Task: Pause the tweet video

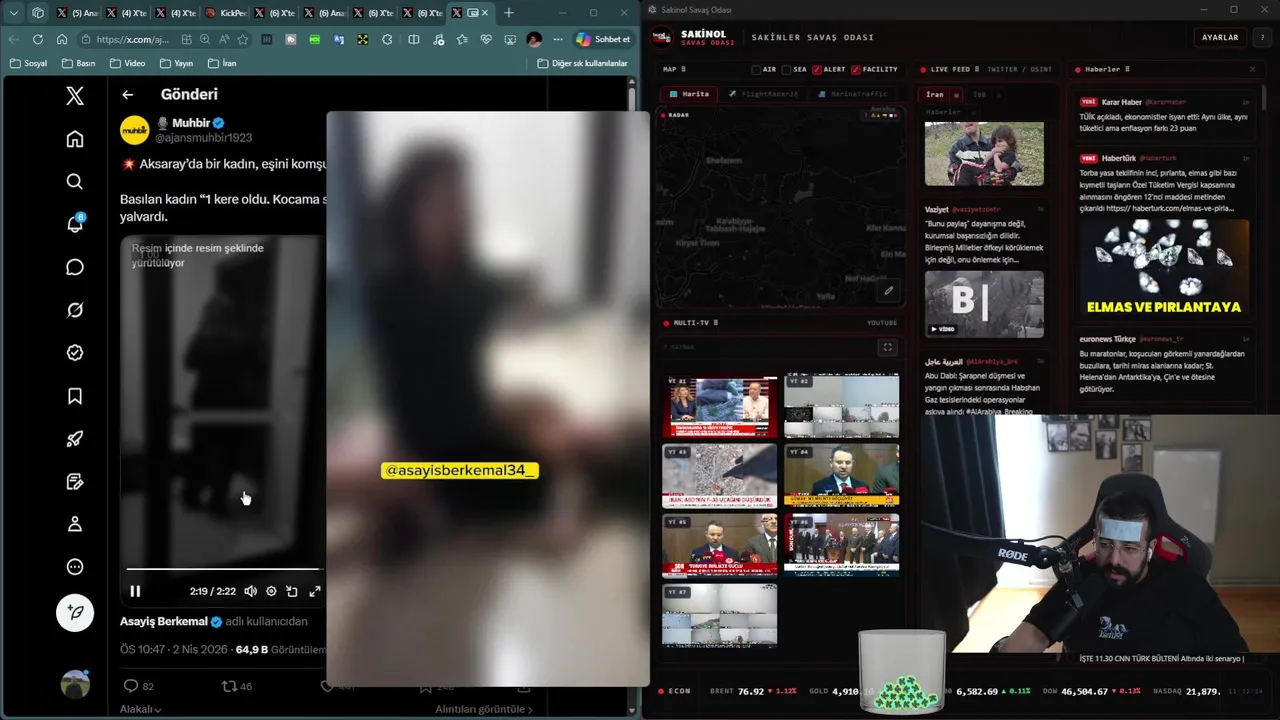Action: click(135, 591)
